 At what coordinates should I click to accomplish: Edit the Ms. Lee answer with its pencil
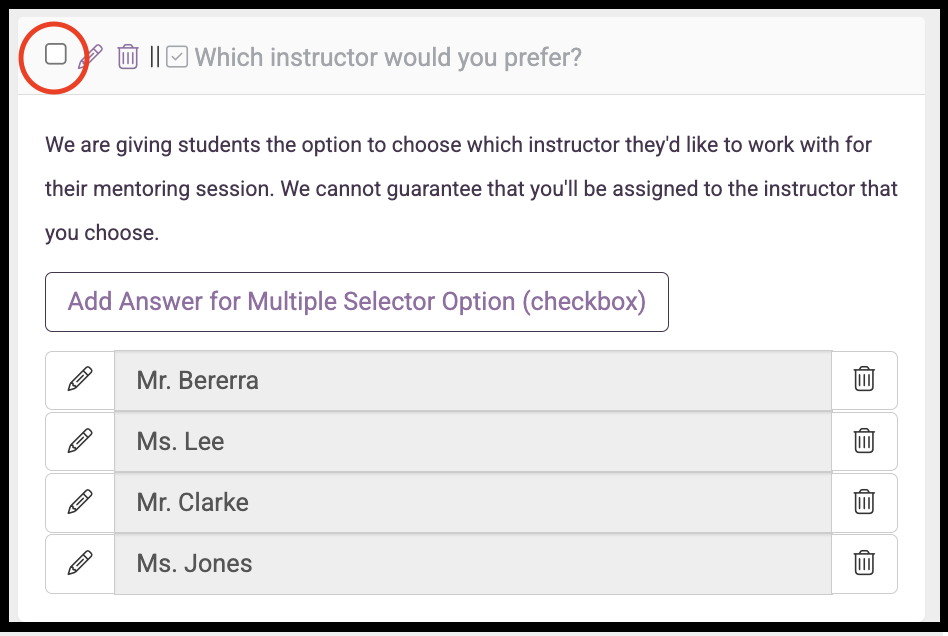click(x=80, y=441)
